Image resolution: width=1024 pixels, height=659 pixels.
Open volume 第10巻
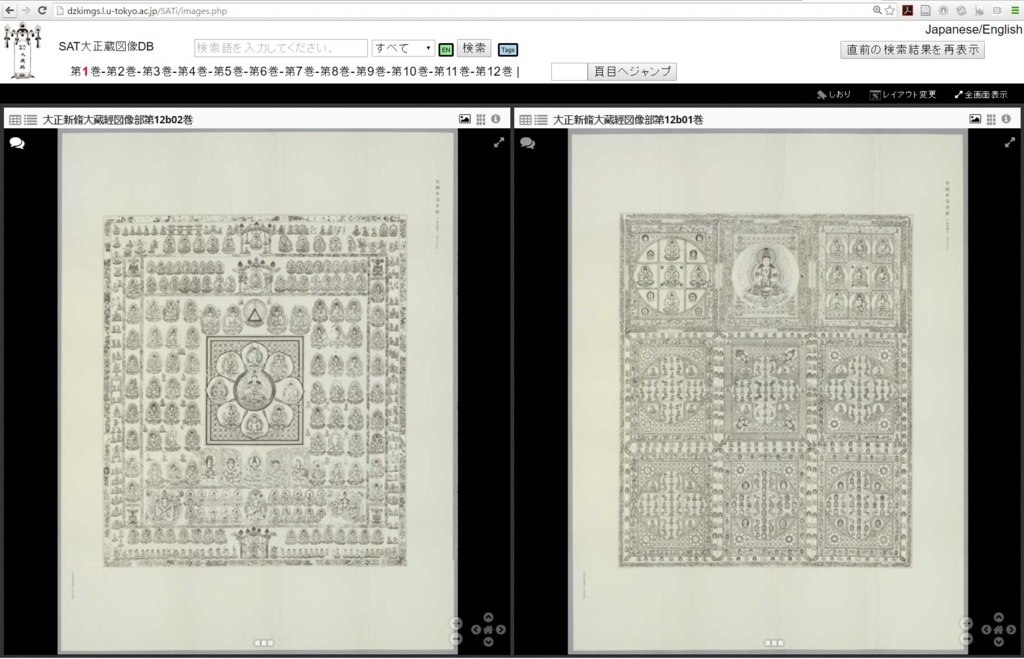(409, 72)
